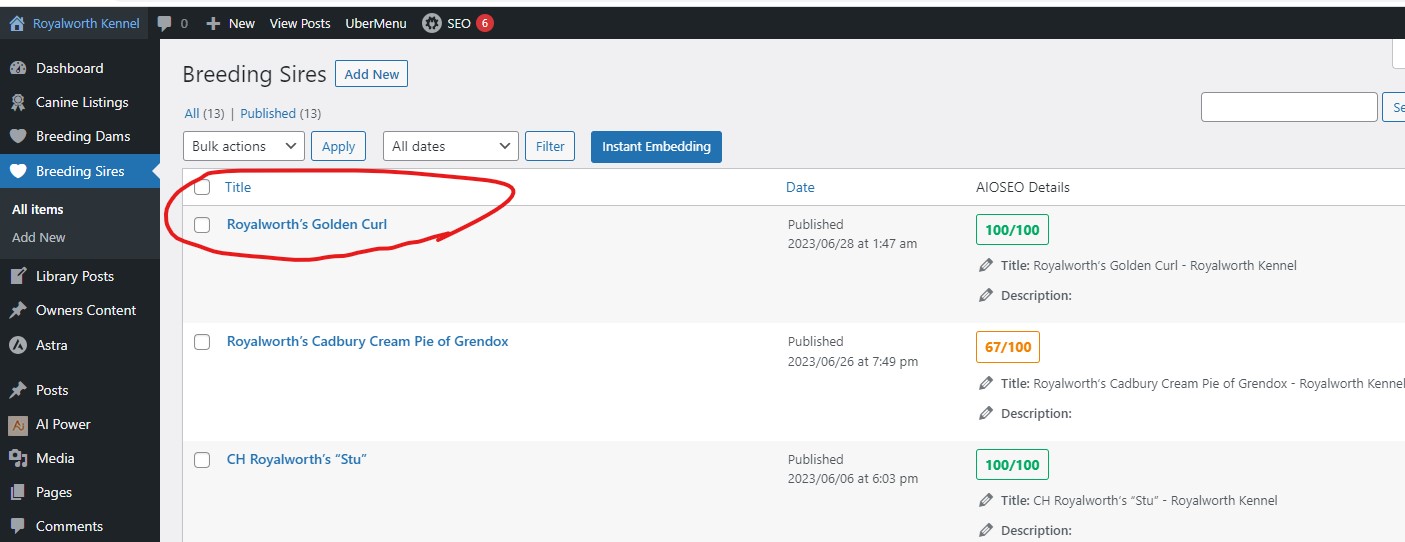Click pencil icon for Cadbury Cream Pie SEO description

(986, 413)
